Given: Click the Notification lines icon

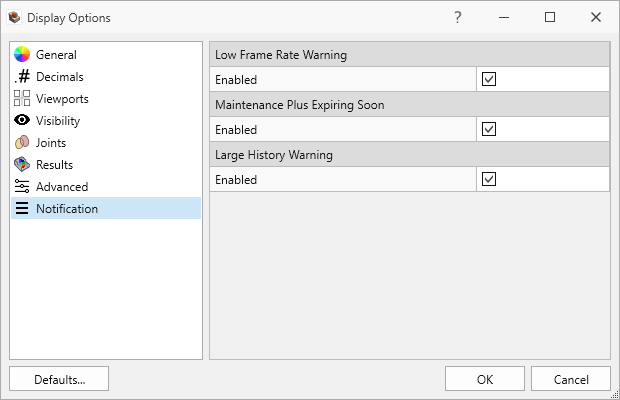Looking at the screenshot, I should (22, 208).
